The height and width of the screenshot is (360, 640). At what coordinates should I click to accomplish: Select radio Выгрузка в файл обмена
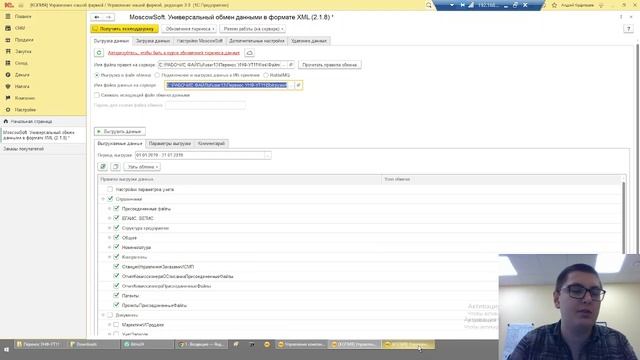97,75
